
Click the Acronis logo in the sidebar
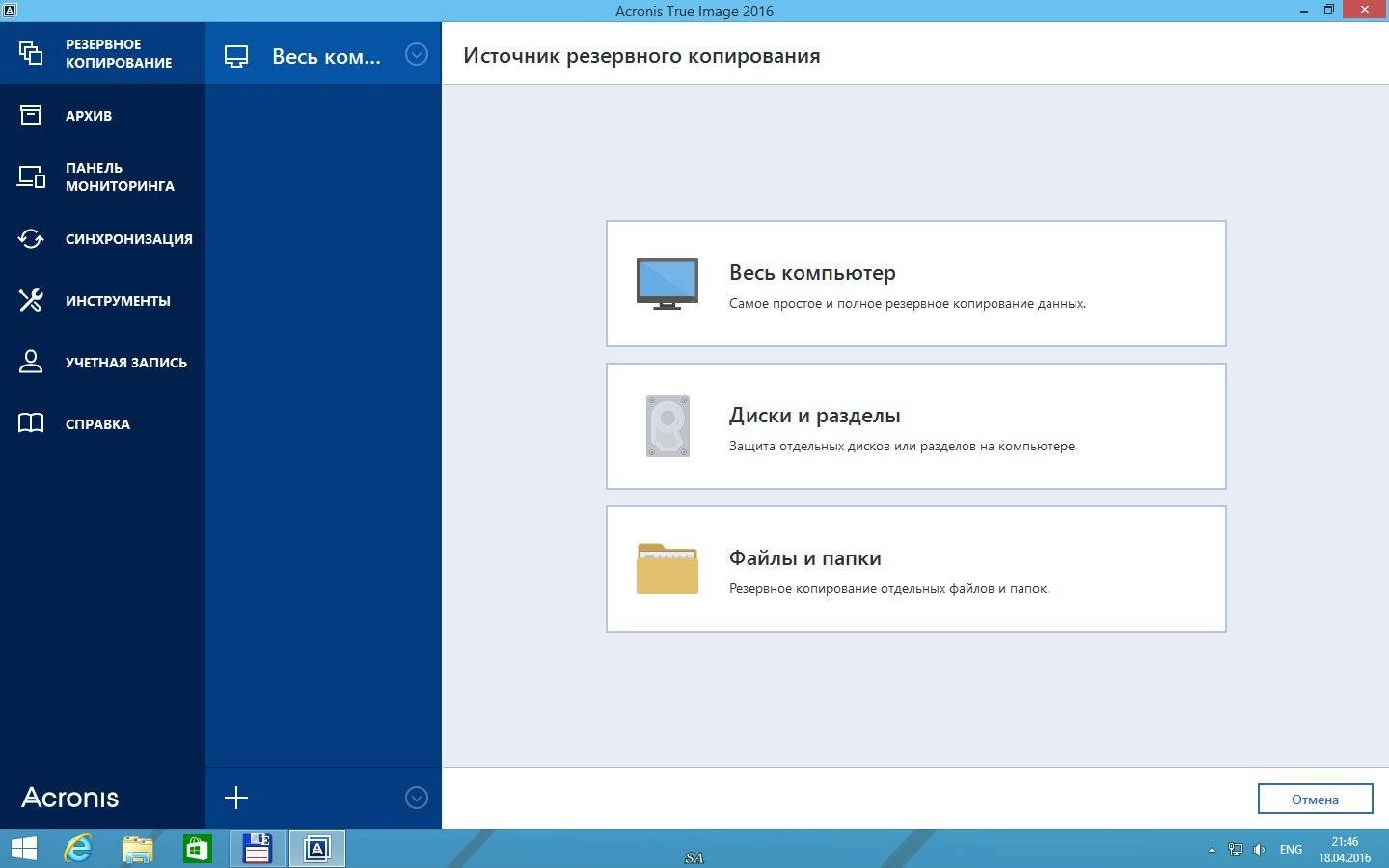[70, 798]
